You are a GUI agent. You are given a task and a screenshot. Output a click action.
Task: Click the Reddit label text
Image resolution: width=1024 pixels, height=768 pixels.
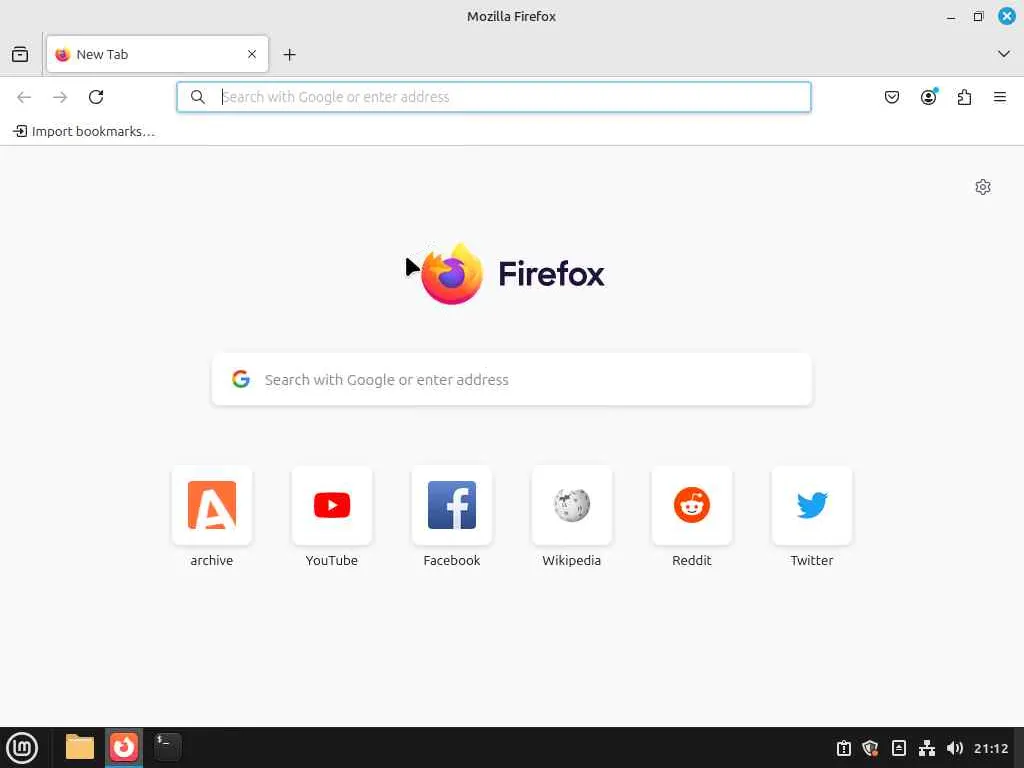point(692,560)
